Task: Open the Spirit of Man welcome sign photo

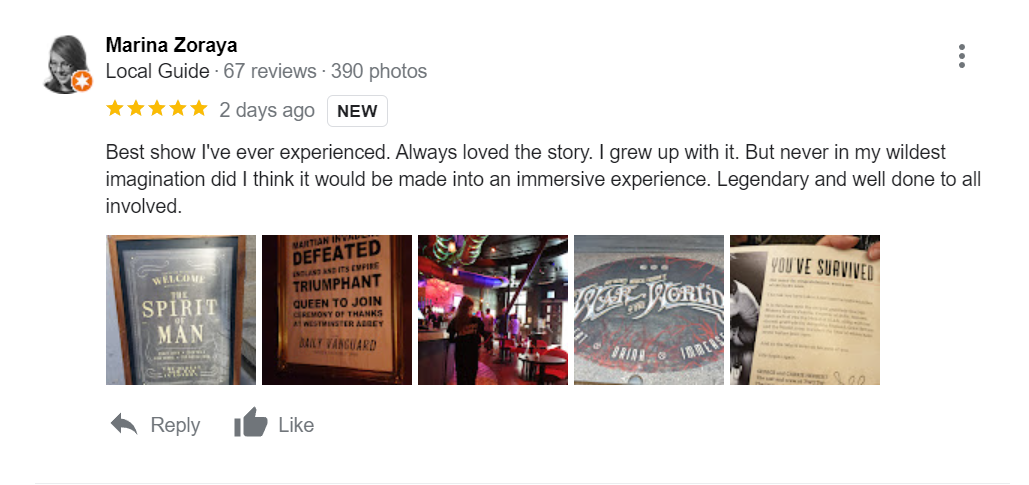Action: pos(181,310)
